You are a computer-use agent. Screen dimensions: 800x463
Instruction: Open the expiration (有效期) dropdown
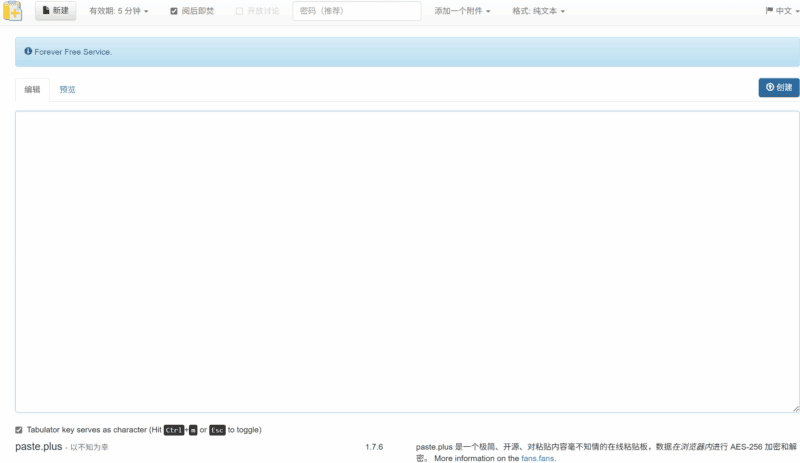click(x=118, y=11)
